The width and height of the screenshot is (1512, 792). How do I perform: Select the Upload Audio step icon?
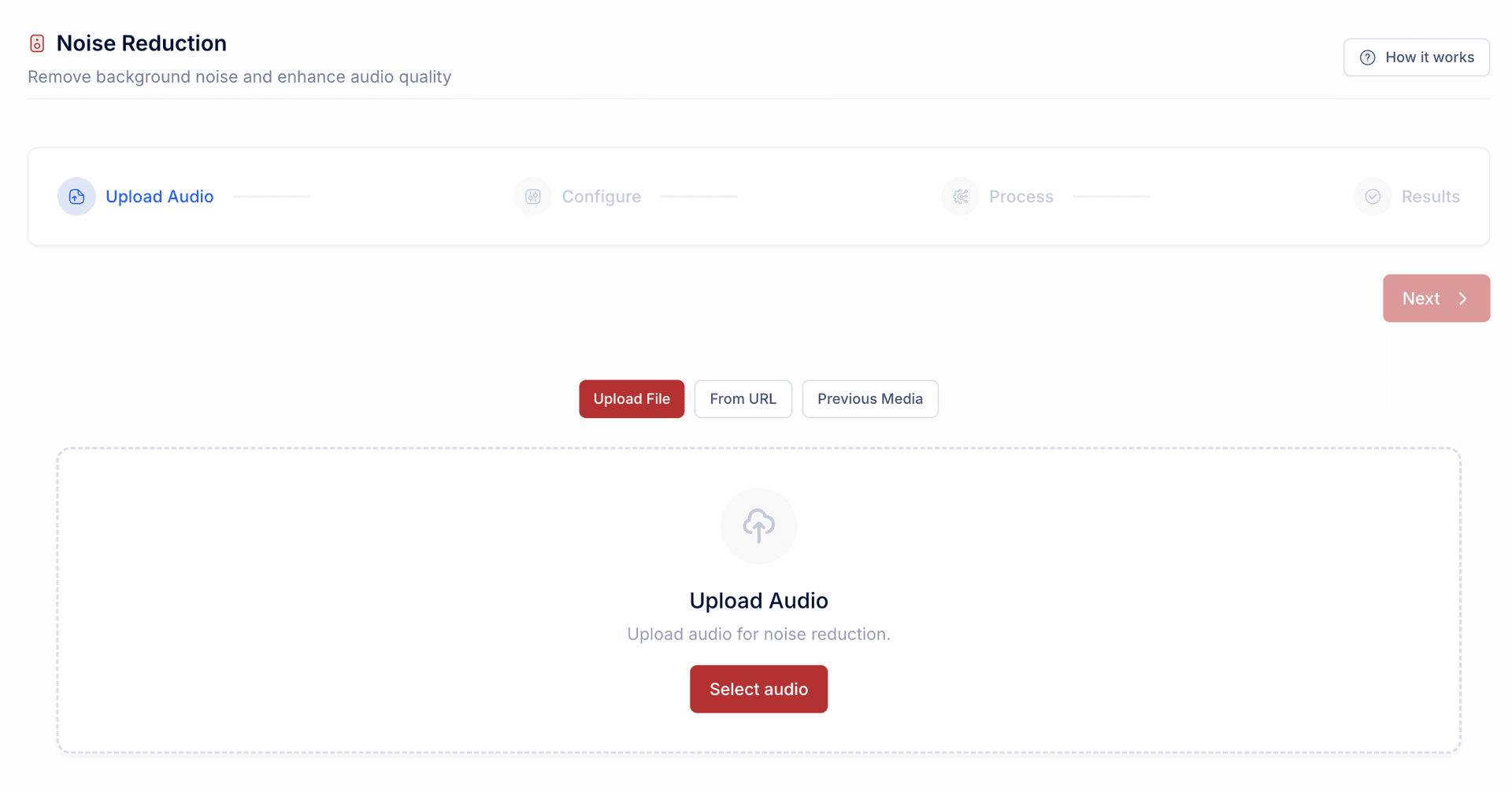coord(76,197)
